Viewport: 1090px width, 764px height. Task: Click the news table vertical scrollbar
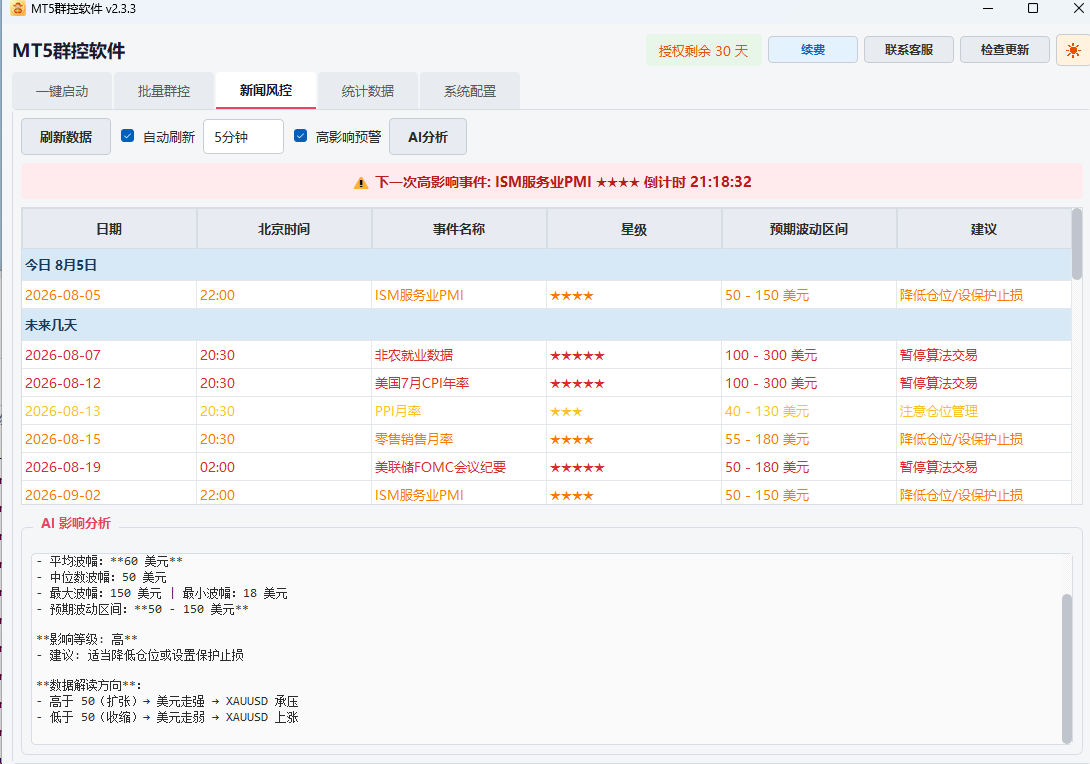[x=1077, y=244]
